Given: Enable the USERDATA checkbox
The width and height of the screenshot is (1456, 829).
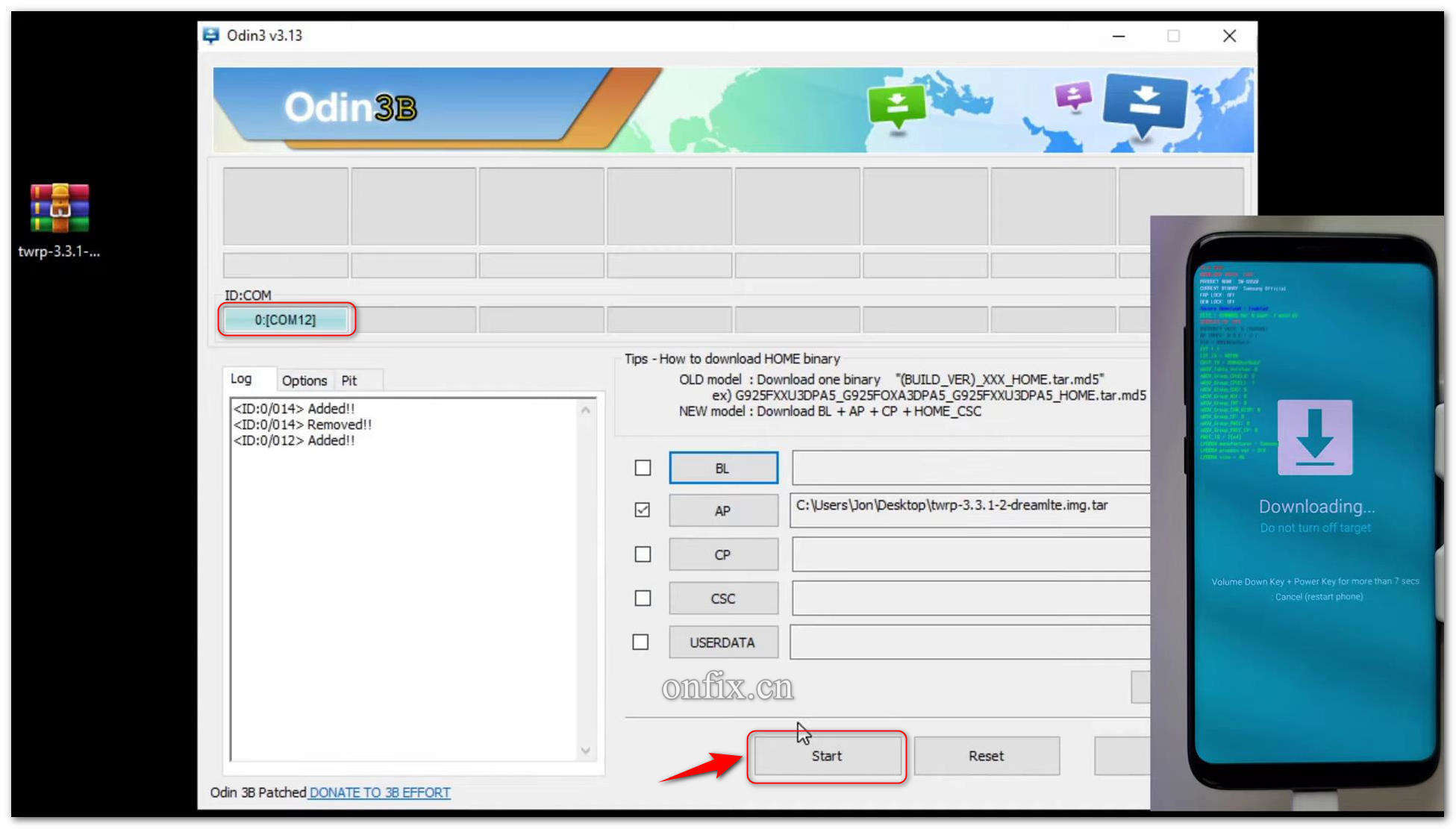Looking at the screenshot, I should coord(640,642).
